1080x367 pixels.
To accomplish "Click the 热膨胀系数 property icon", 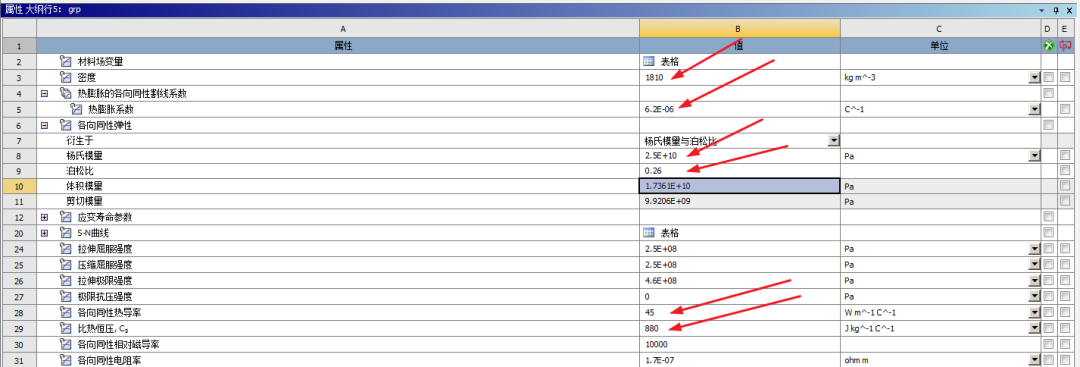I will (x=76, y=109).
